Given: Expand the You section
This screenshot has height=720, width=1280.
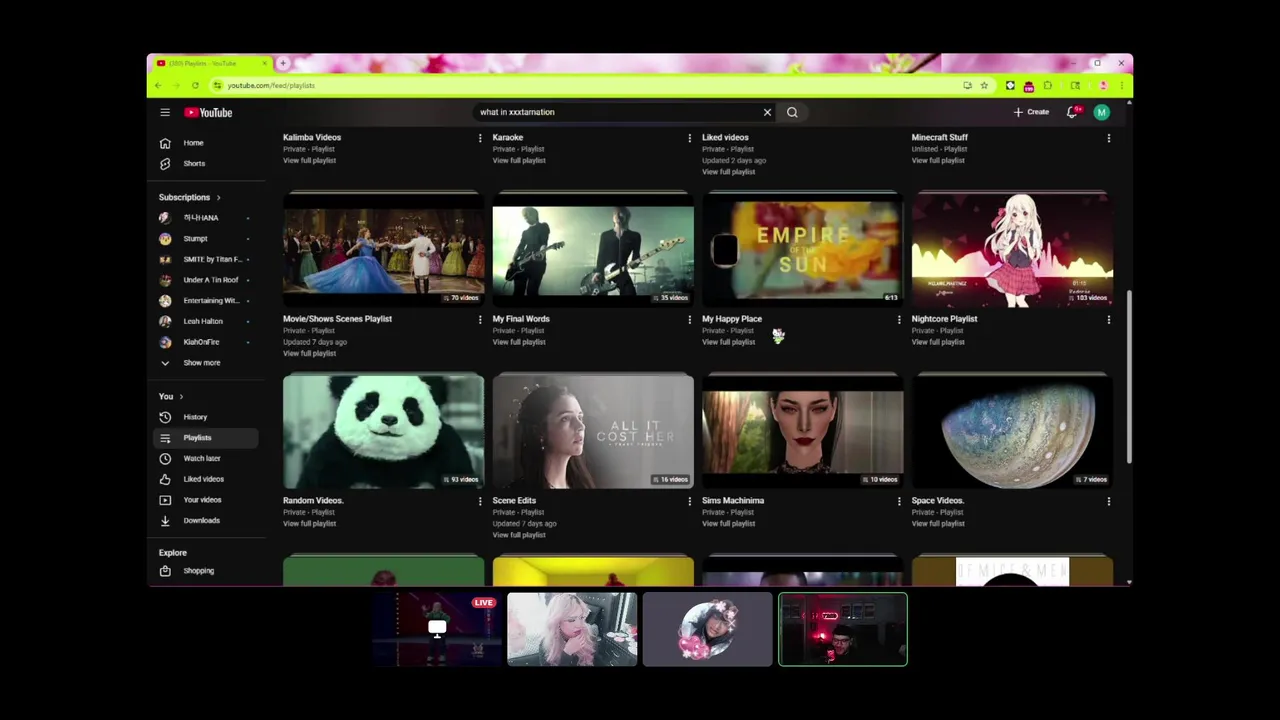Looking at the screenshot, I should tap(171, 396).
